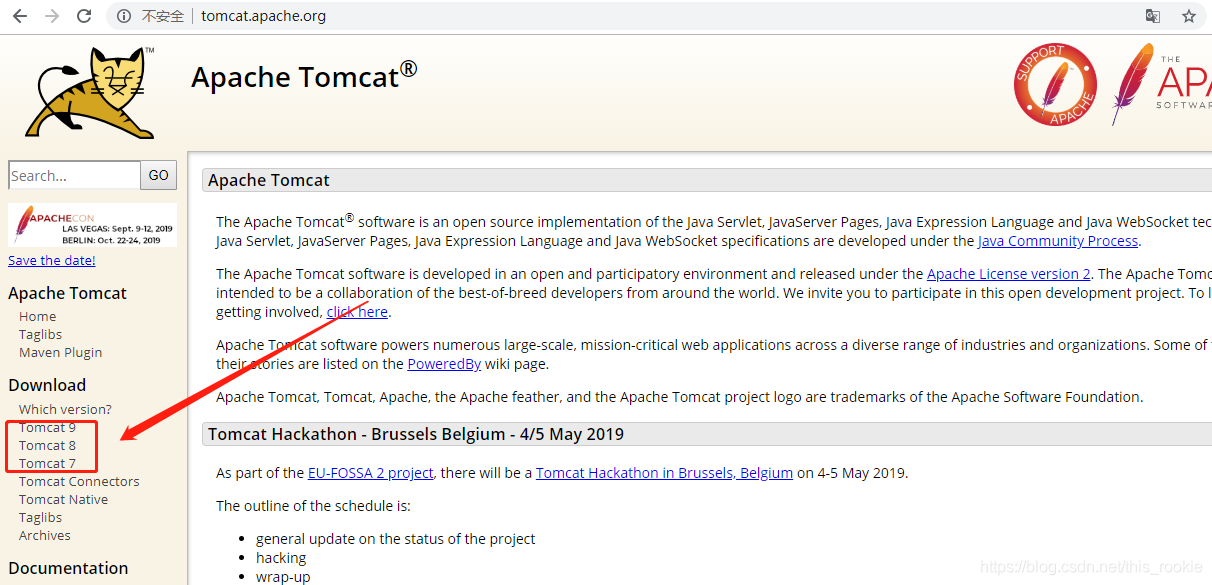Click the Apache Tomcat cat logo
The height and width of the screenshot is (585, 1212).
click(92, 92)
